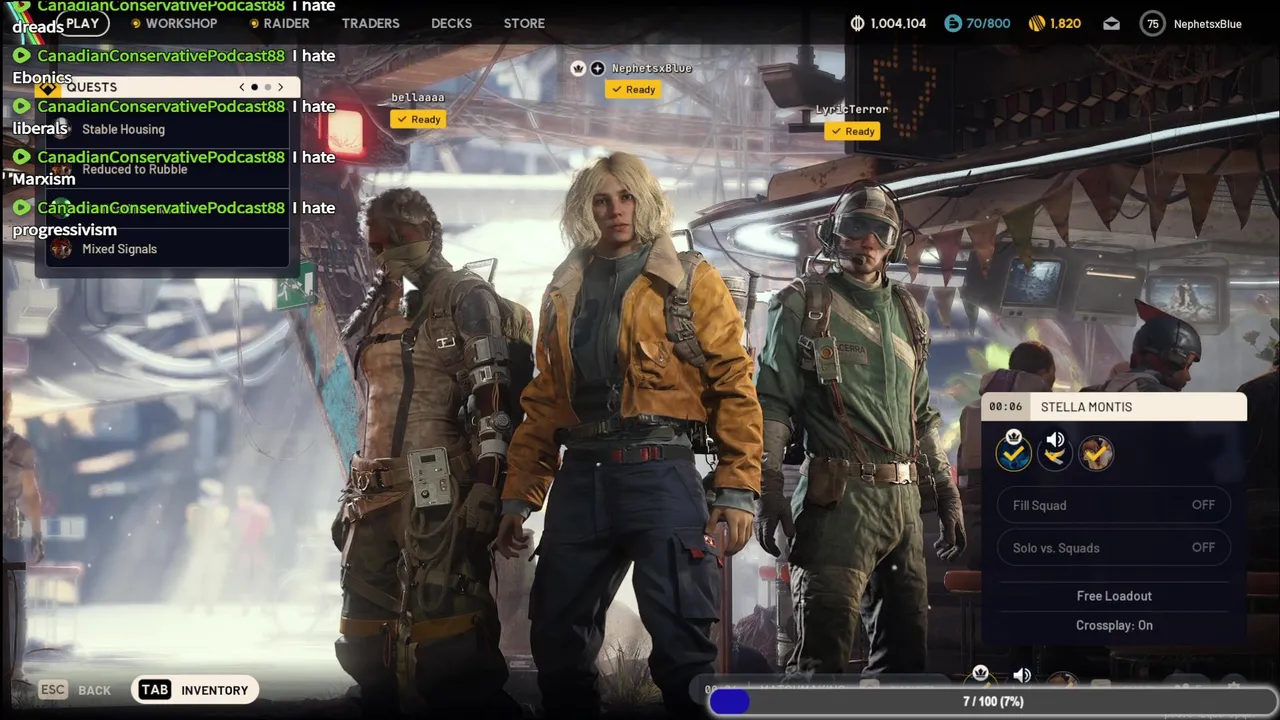This screenshot has width=1280, height=720.
Task: Open NephetsxBlue profile name in top bar
Action: point(1207,24)
